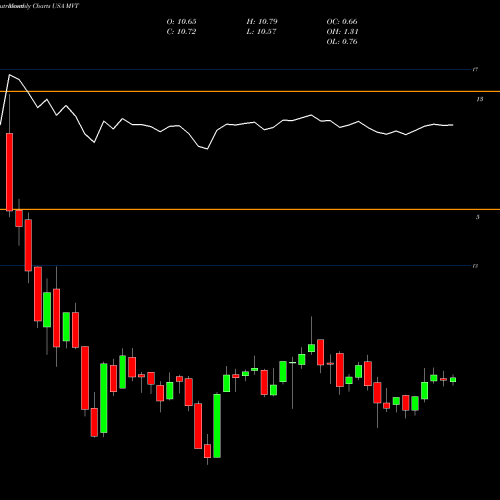Click the last green candle at series end
This screenshot has width=500, height=500.
click(x=453, y=379)
